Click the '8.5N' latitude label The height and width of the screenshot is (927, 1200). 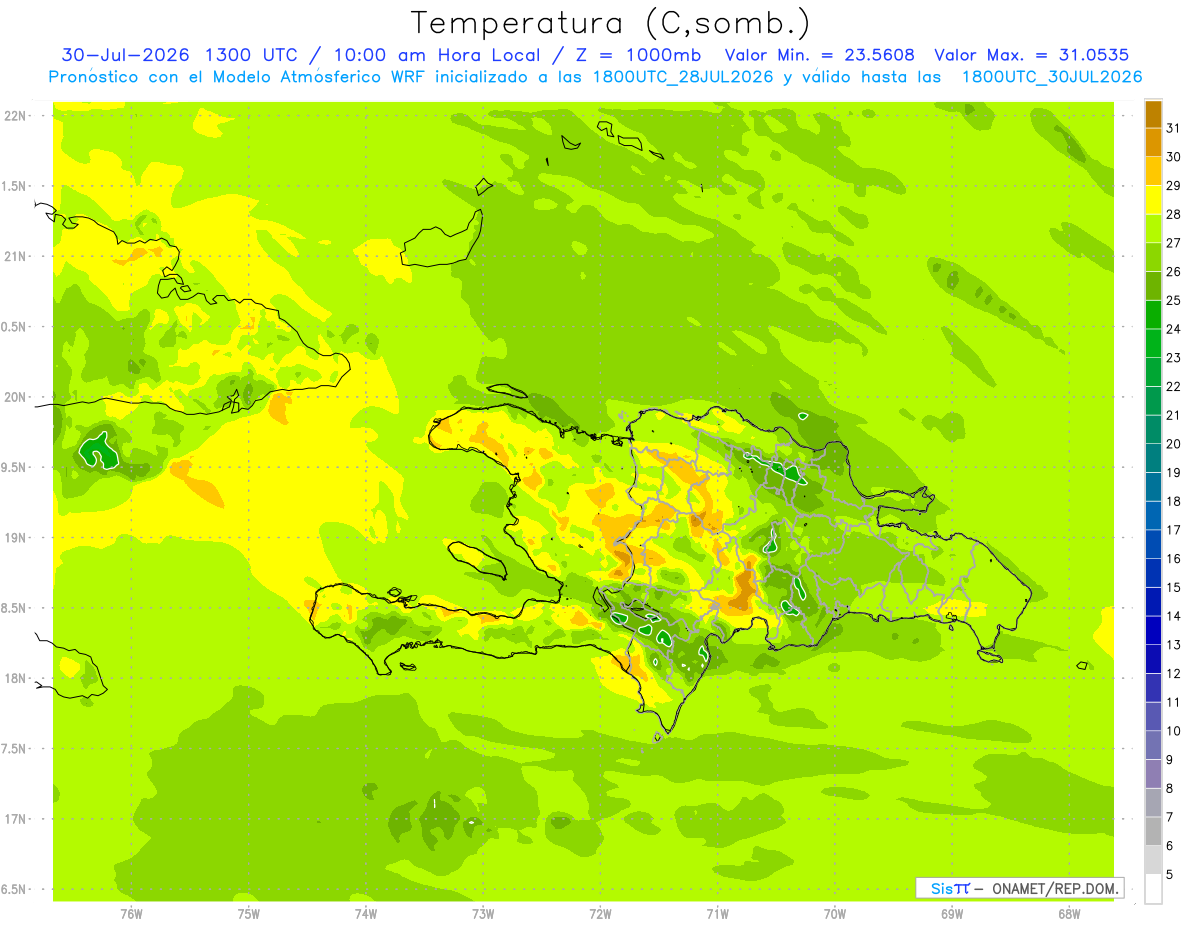[x=15, y=609]
